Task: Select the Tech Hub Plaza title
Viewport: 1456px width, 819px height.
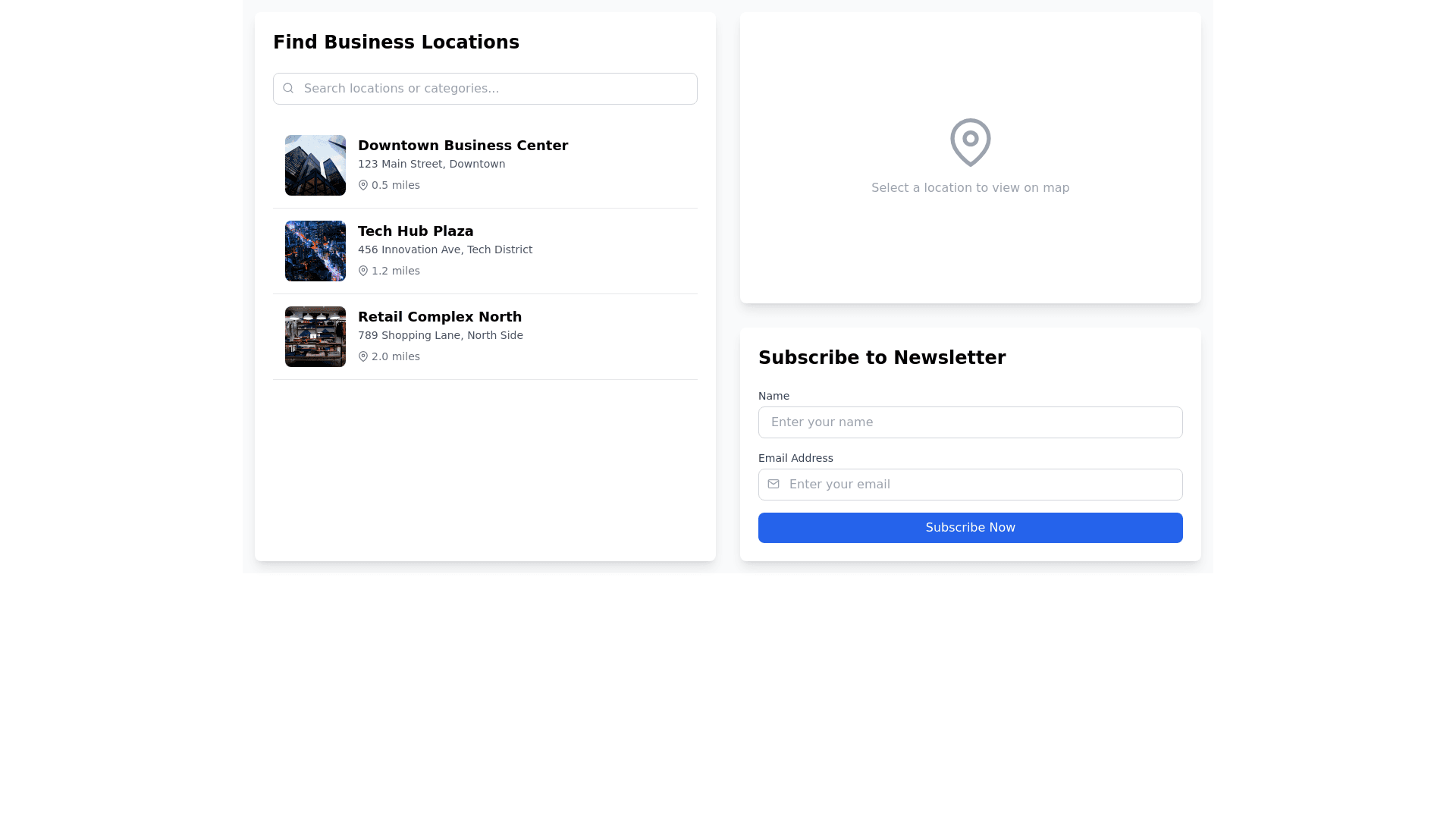Action: [416, 231]
